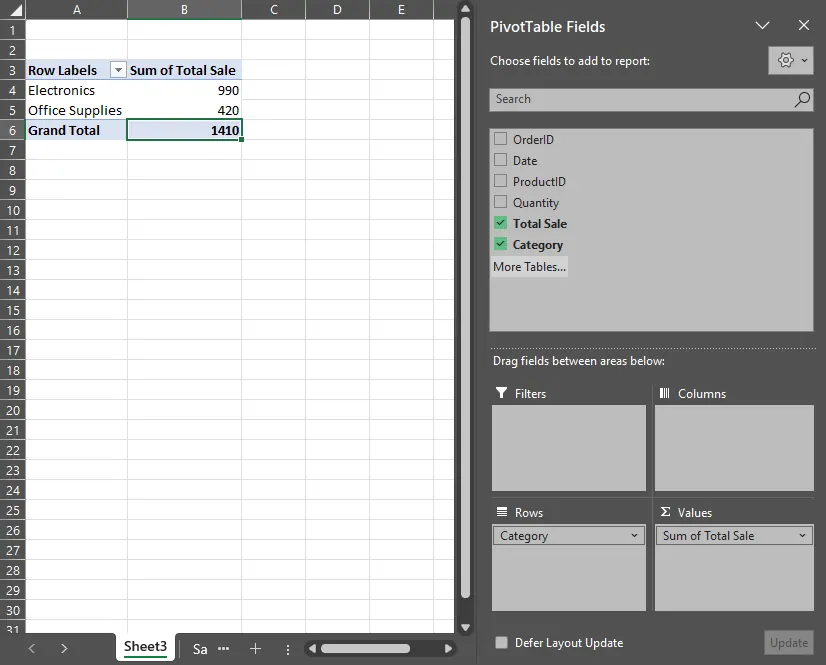This screenshot has height=665, width=826.
Task: Click the field Search input box
Action: 640,99
